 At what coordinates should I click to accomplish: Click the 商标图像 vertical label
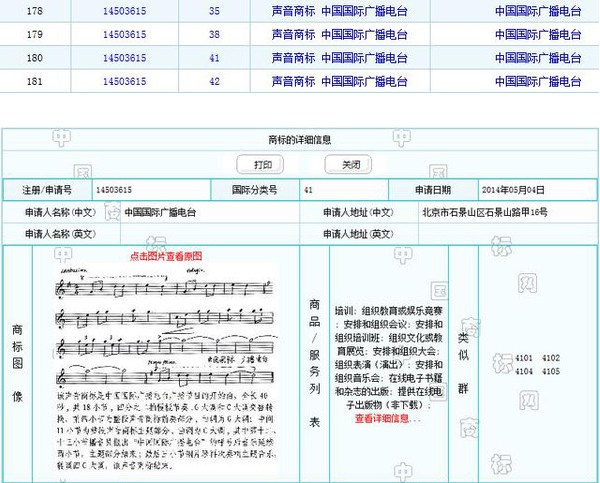(18, 363)
